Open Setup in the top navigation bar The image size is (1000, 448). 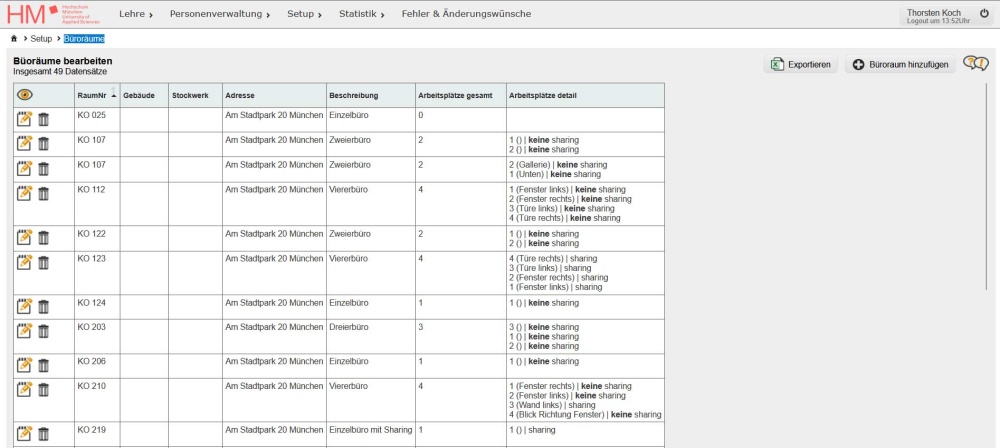[x=304, y=14]
